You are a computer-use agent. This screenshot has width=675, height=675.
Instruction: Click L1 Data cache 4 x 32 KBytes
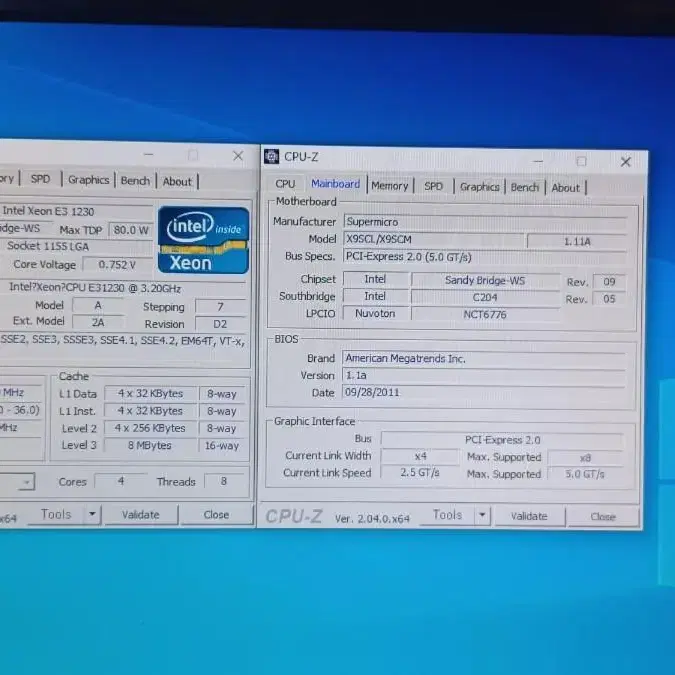point(150,393)
